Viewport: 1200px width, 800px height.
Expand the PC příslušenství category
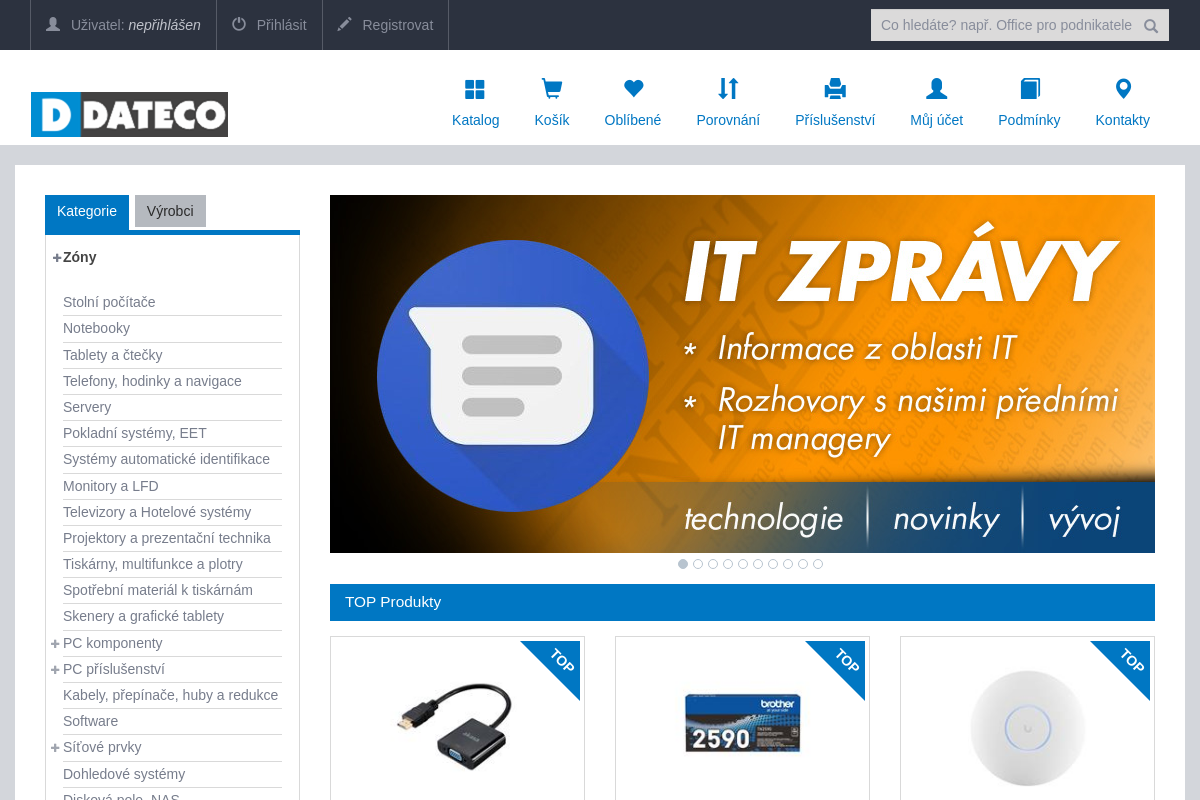click(55, 669)
